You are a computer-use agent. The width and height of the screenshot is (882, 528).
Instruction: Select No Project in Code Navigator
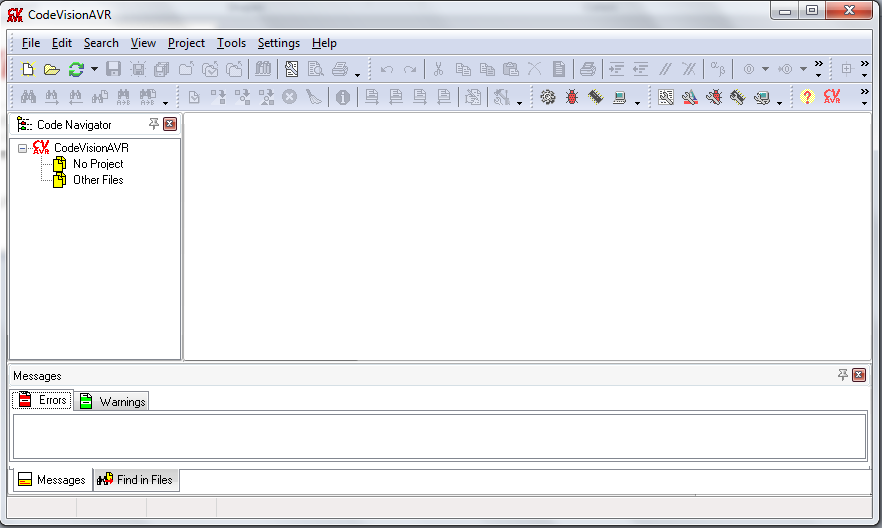(x=98, y=164)
